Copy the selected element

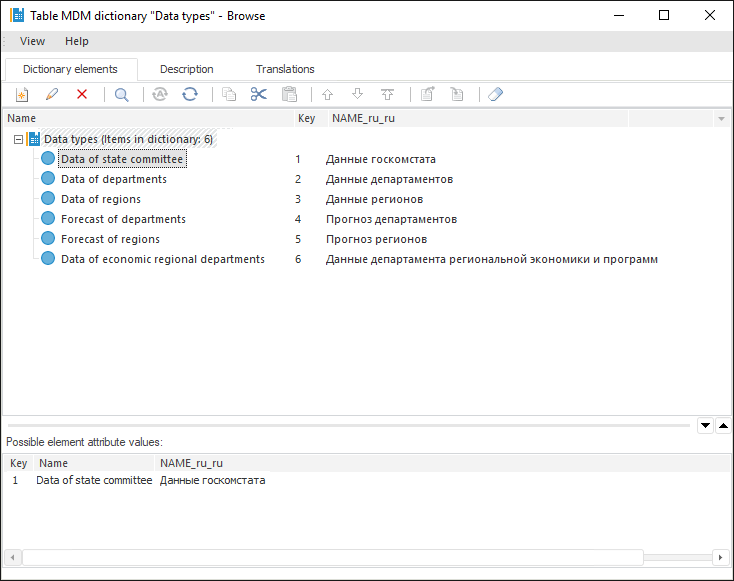tap(229, 95)
